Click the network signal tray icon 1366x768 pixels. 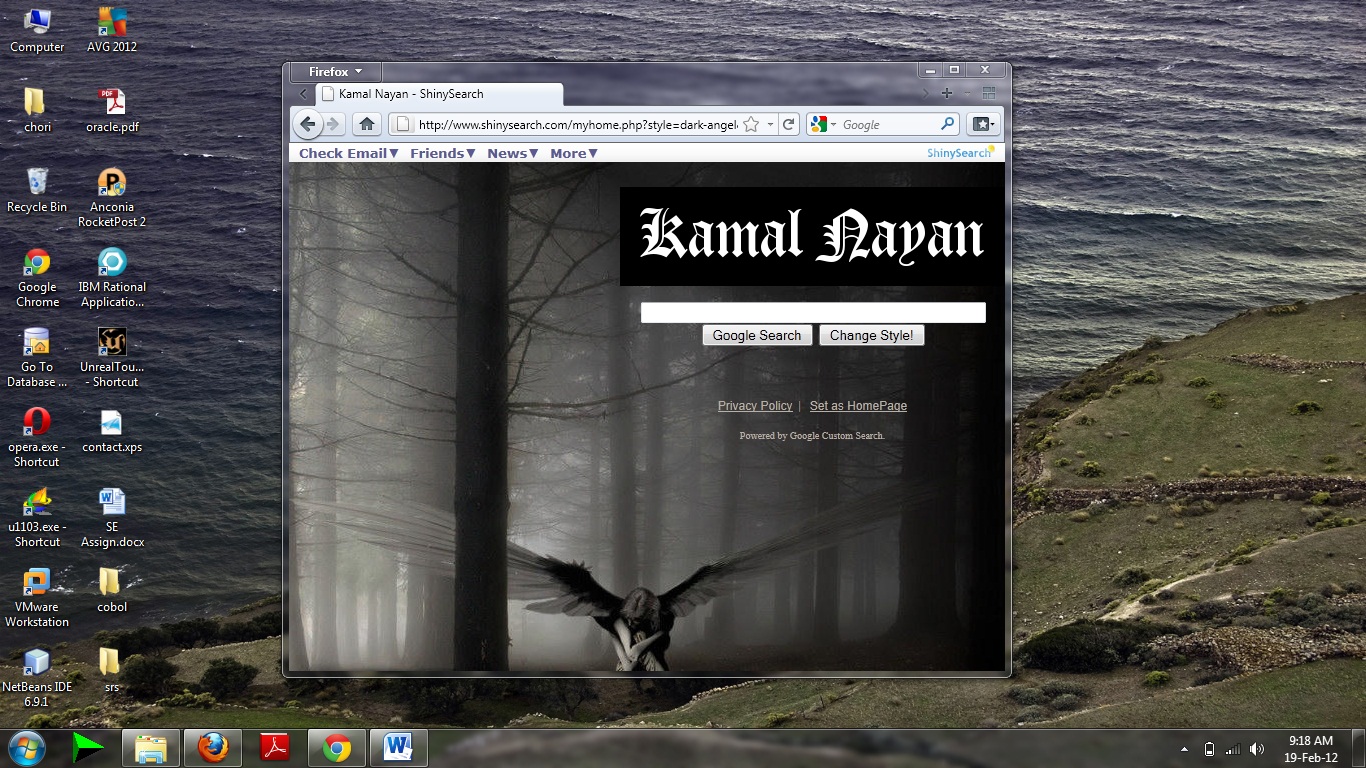tap(1233, 749)
